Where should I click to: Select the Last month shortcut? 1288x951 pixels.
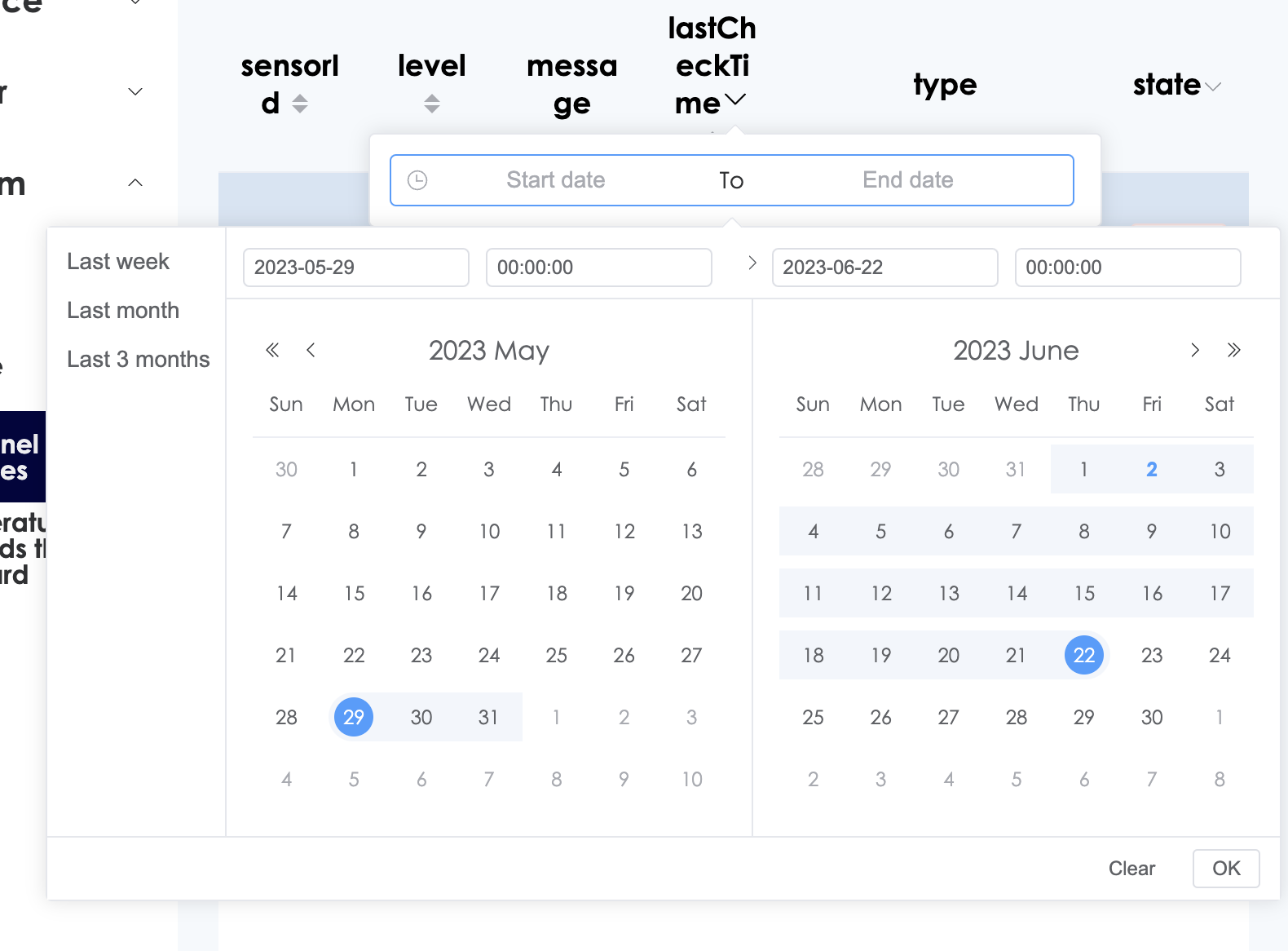point(123,311)
